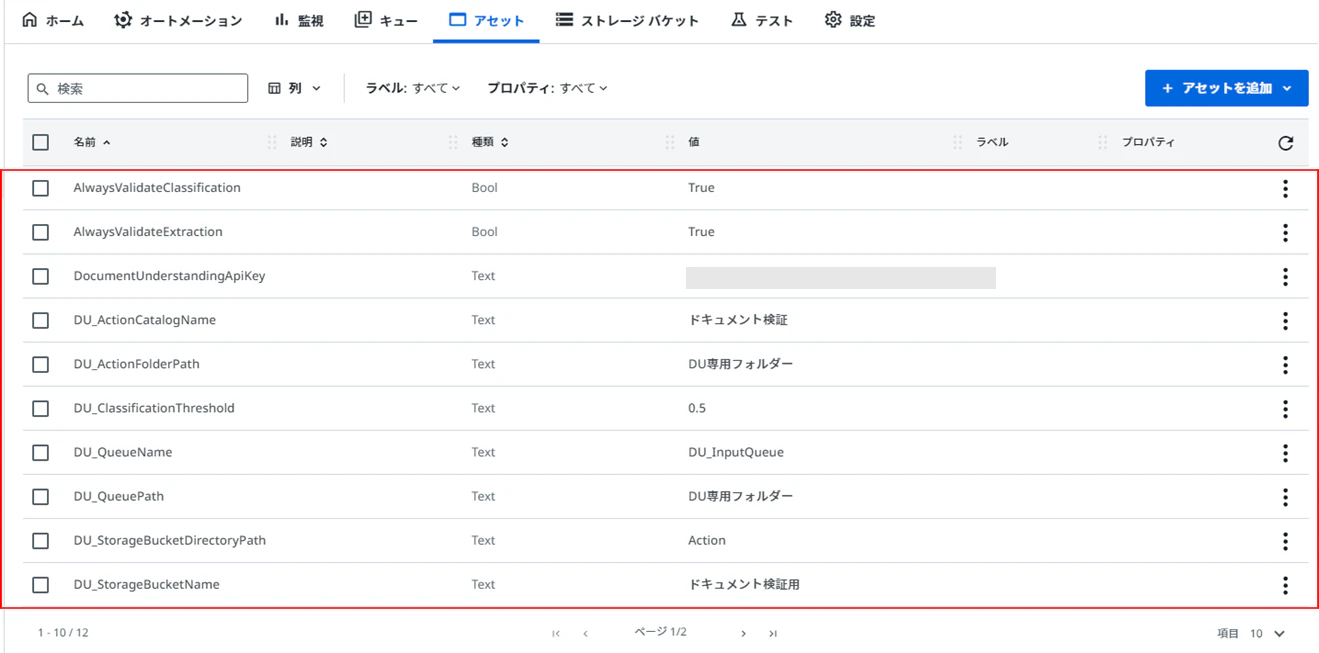This screenshot has height=653, width=1319.
Task: Click the アセットを追加 button
Action: (1226, 88)
